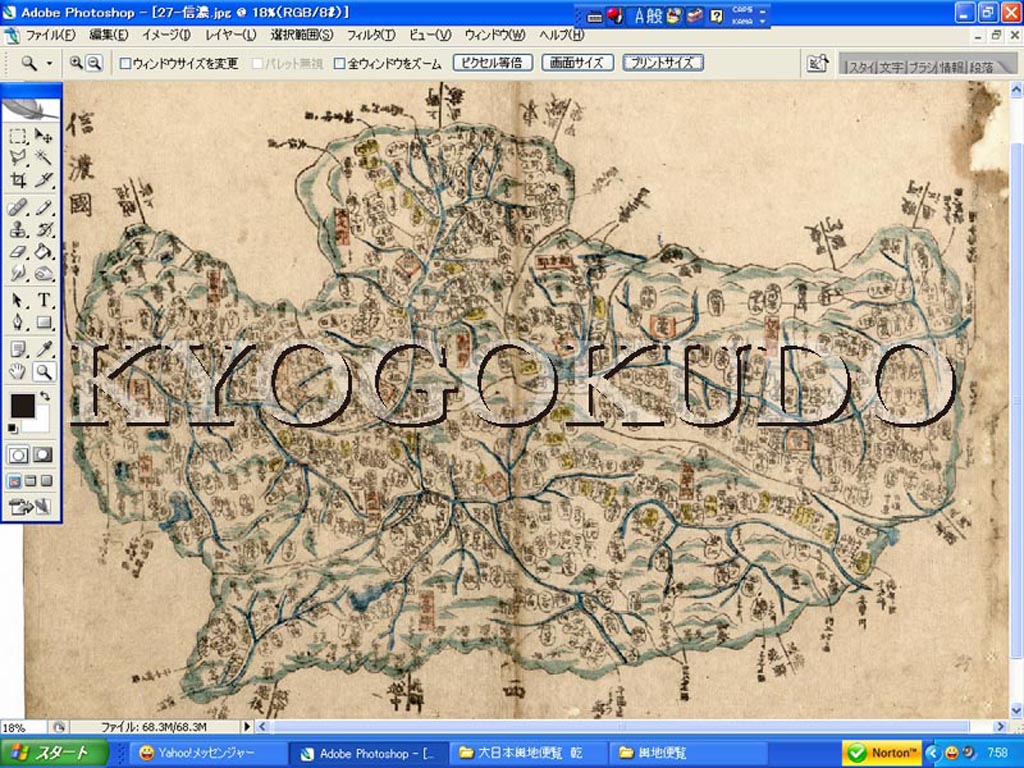This screenshot has height=768, width=1024.
Task: Open the イメージ(I) menu
Action: (x=166, y=35)
